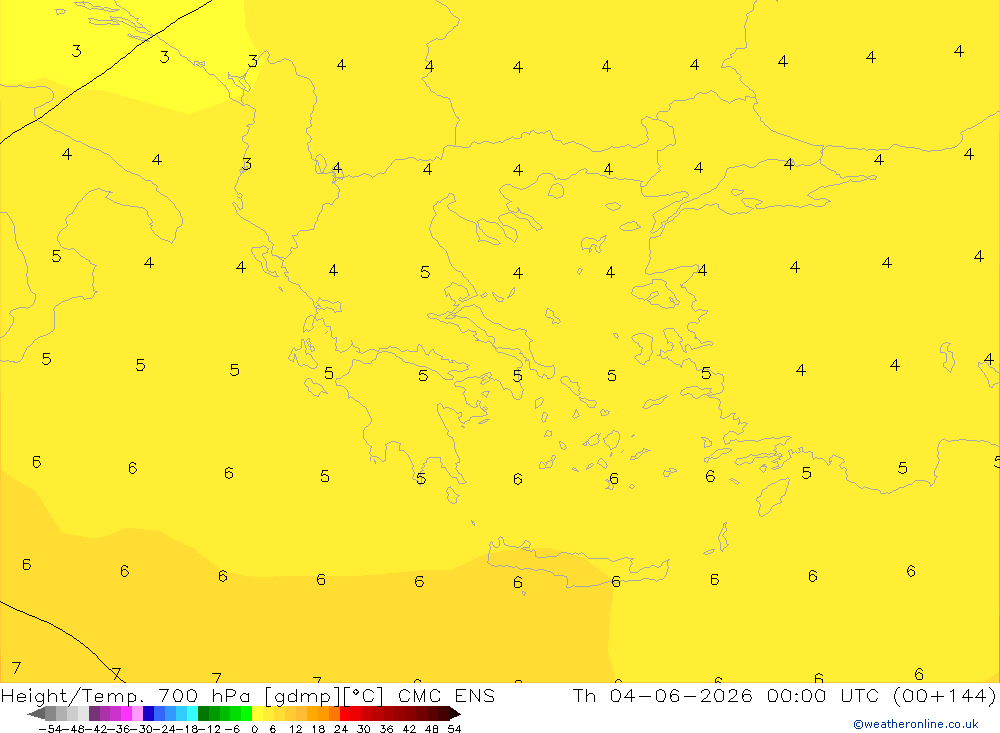Click the '-54' legend scale label
1000x733 pixels.
pos(50,729)
